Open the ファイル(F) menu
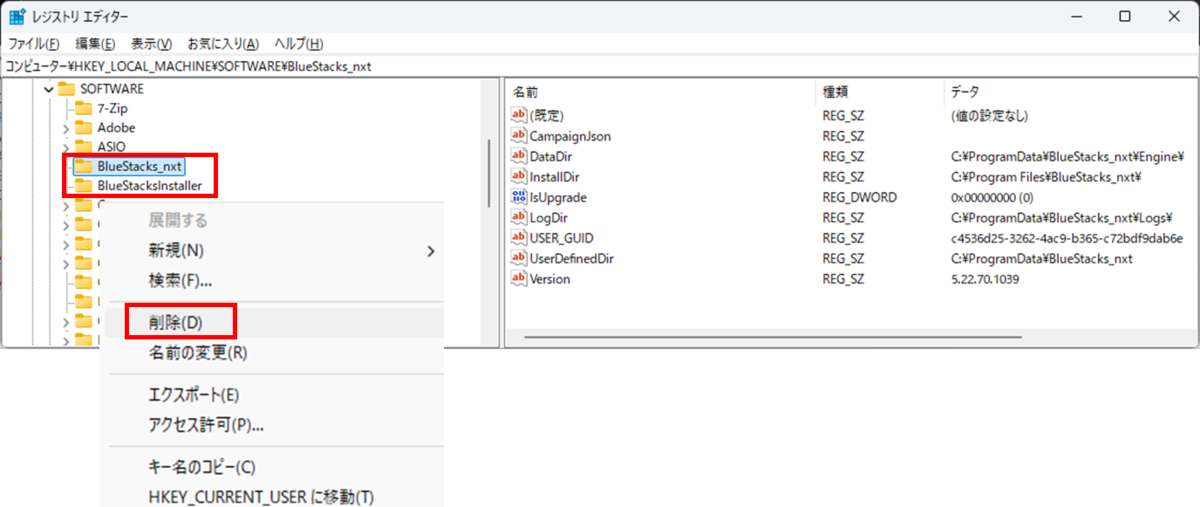The height and width of the screenshot is (507, 1200). click(x=34, y=44)
